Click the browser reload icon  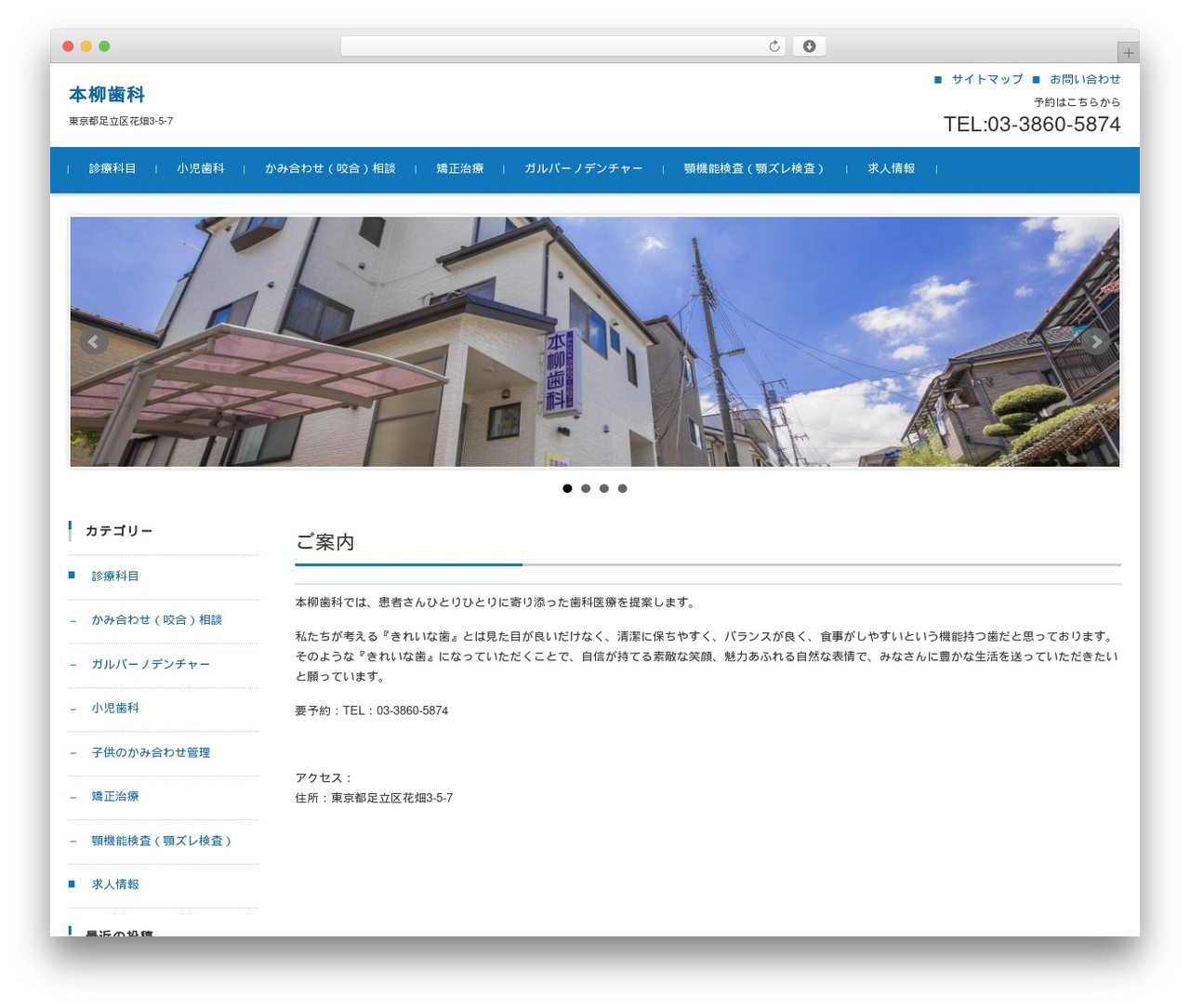pyautogui.click(x=773, y=46)
